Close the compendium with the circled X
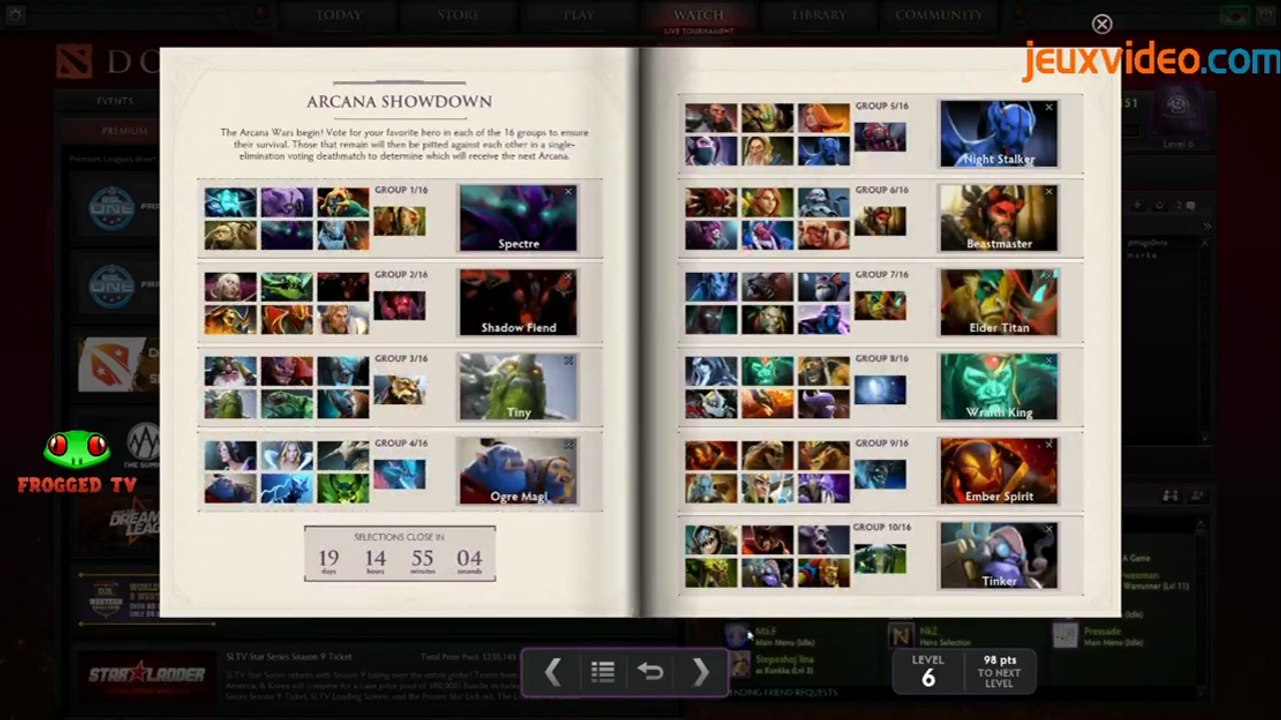 click(x=1102, y=24)
